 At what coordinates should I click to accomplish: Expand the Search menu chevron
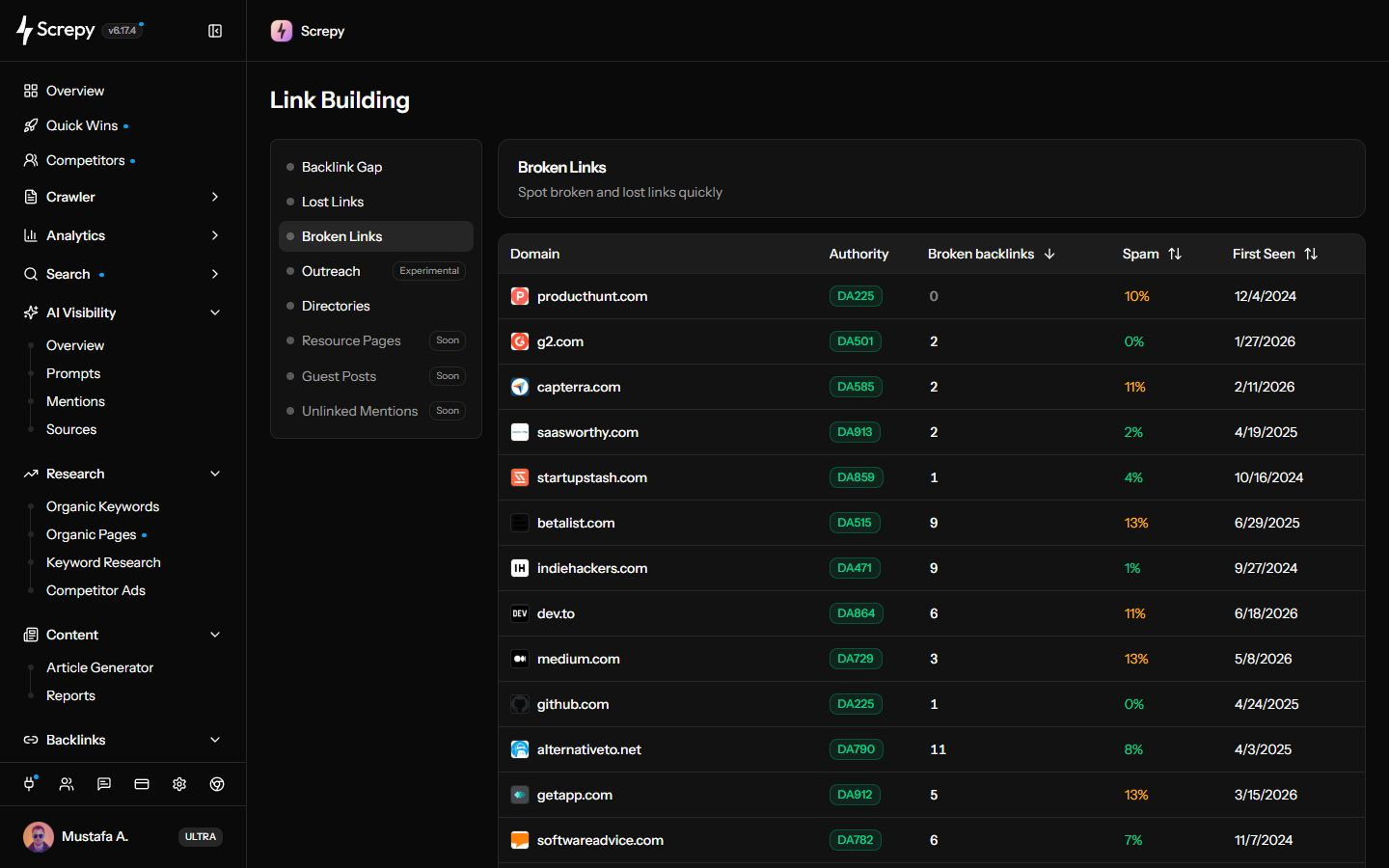coord(215,274)
